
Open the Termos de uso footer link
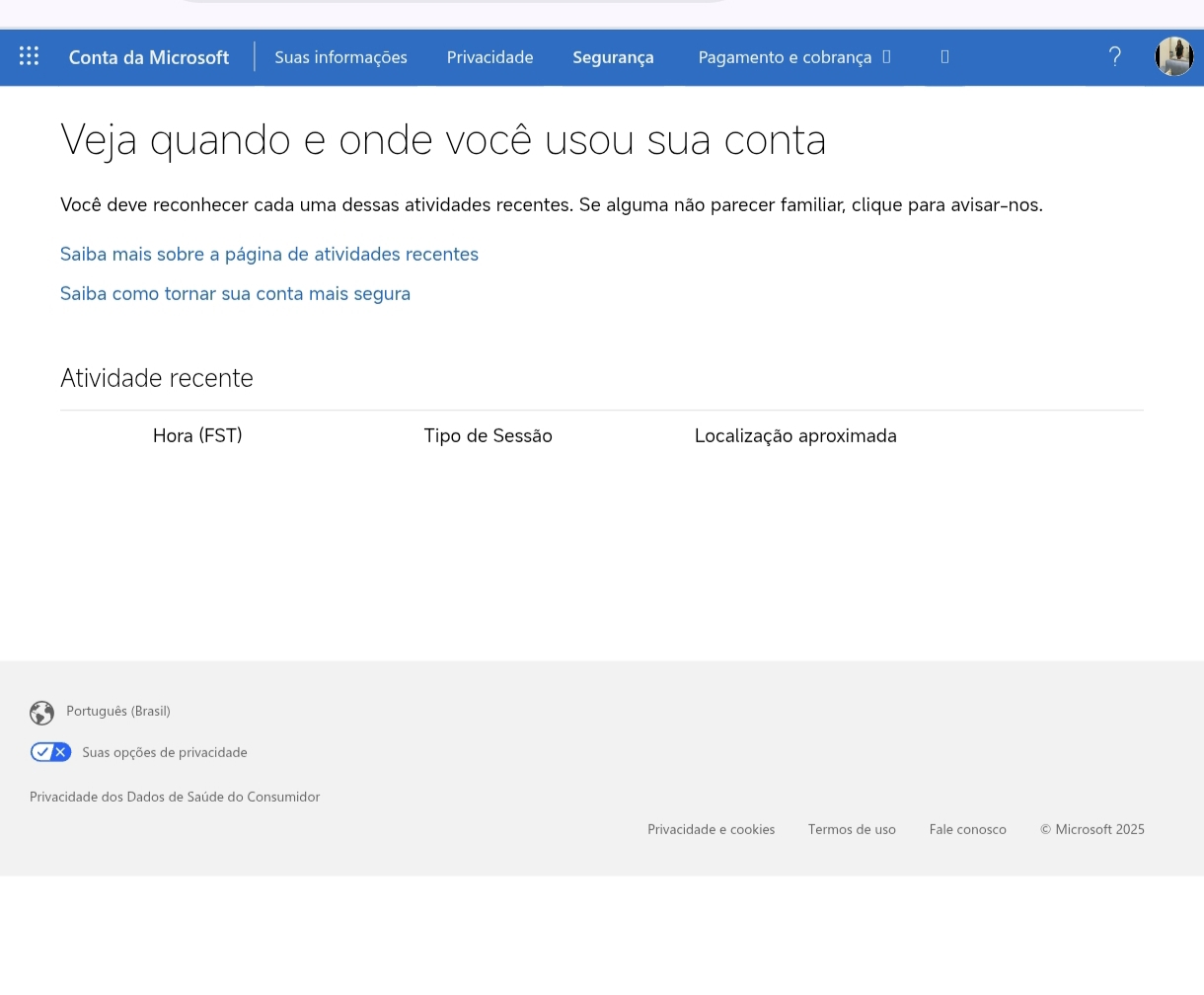(x=852, y=829)
